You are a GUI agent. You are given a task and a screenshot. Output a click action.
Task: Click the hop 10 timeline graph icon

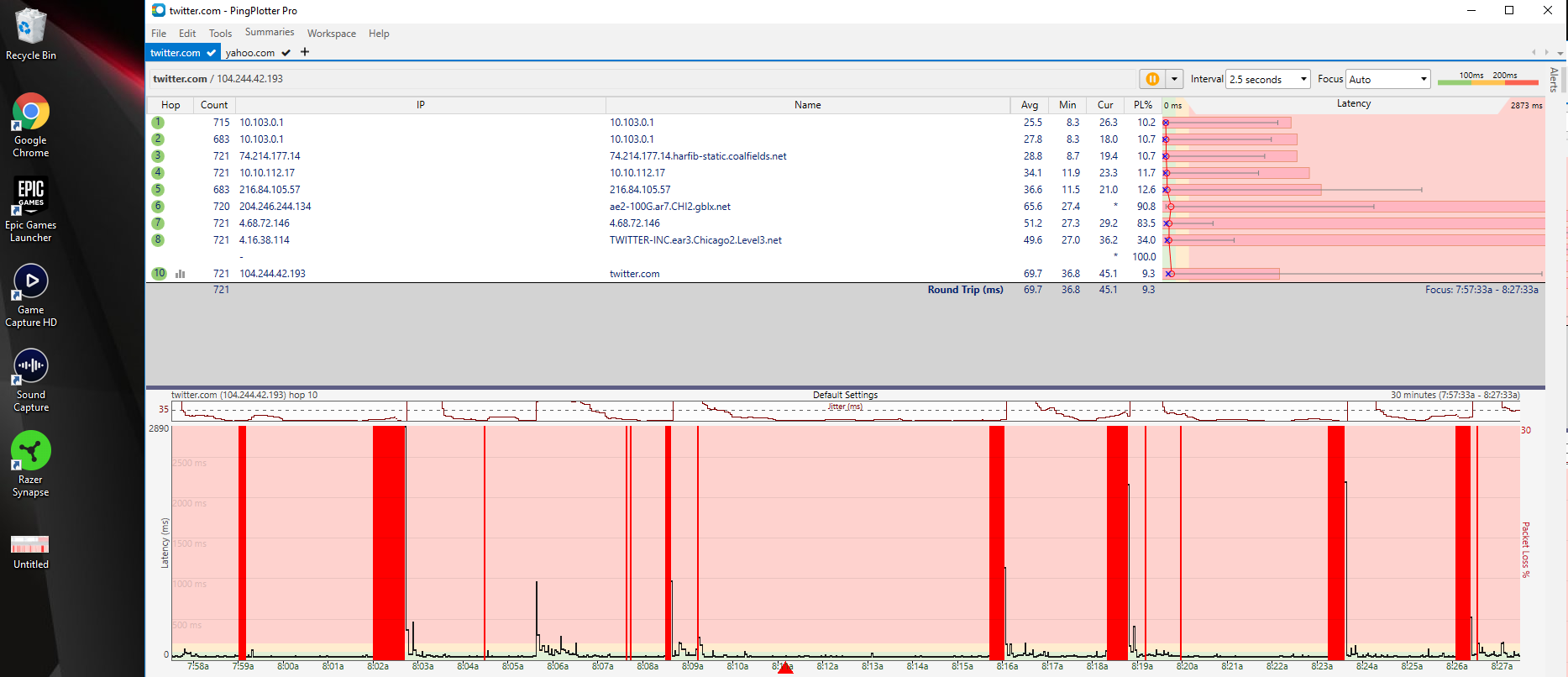(x=180, y=274)
